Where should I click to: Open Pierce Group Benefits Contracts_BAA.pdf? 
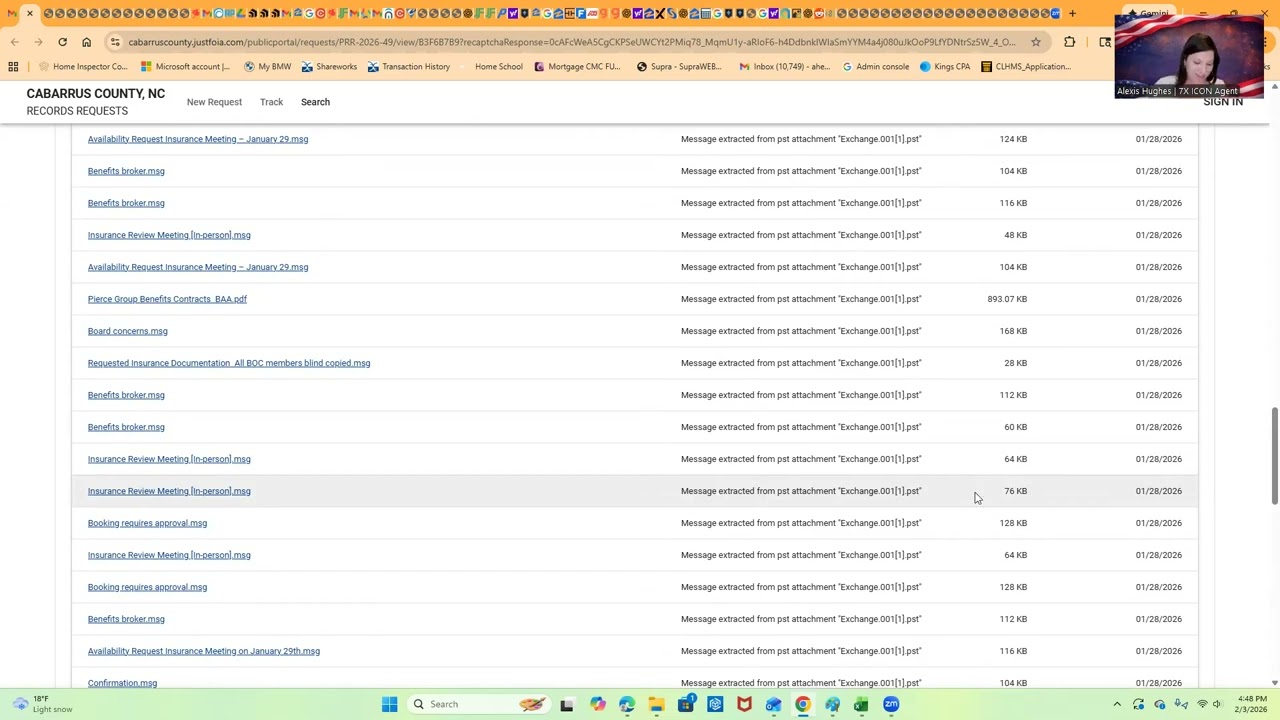(167, 299)
